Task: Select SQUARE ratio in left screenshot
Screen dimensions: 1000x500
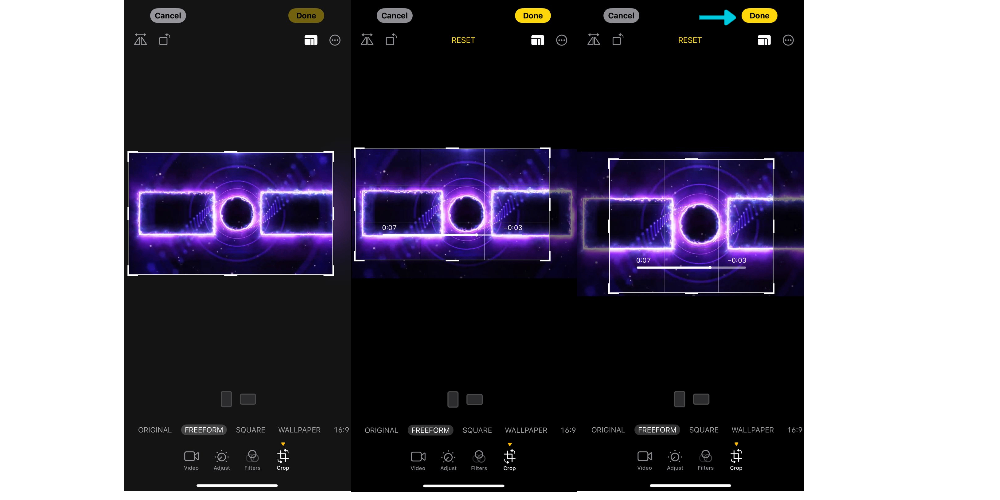Action: click(x=251, y=430)
